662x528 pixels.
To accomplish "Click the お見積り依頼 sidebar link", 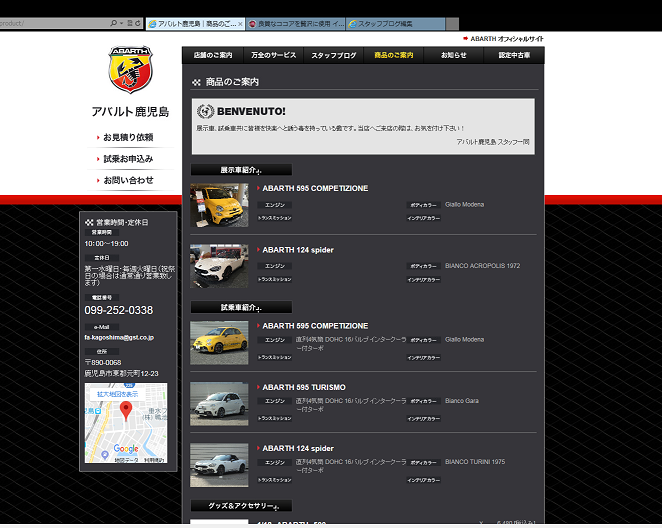I will (x=128, y=137).
